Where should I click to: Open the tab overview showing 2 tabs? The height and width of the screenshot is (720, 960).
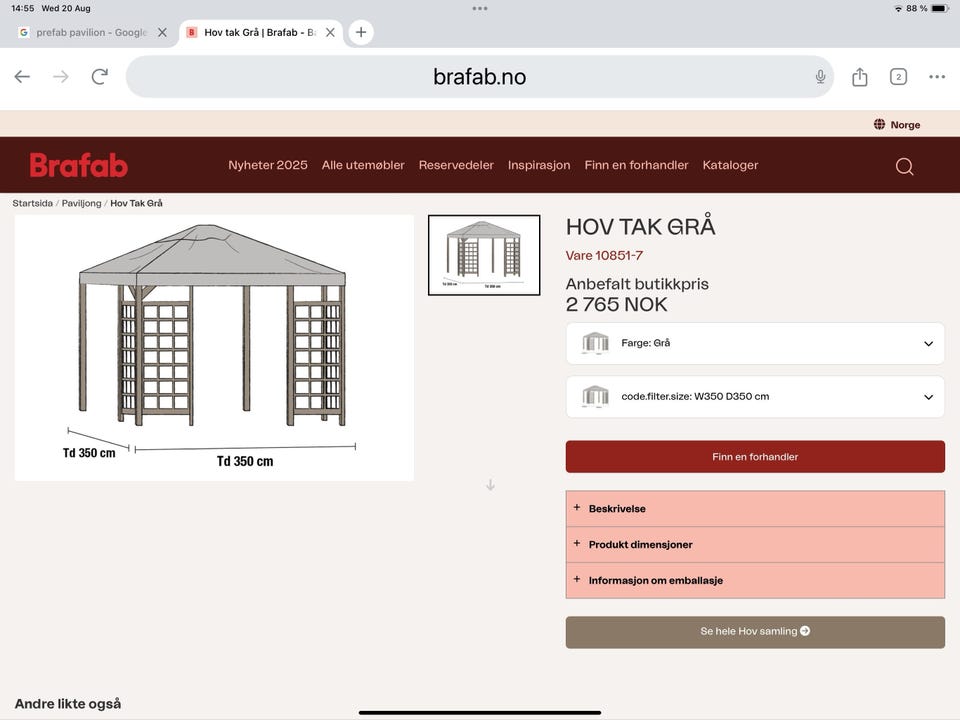(x=898, y=76)
